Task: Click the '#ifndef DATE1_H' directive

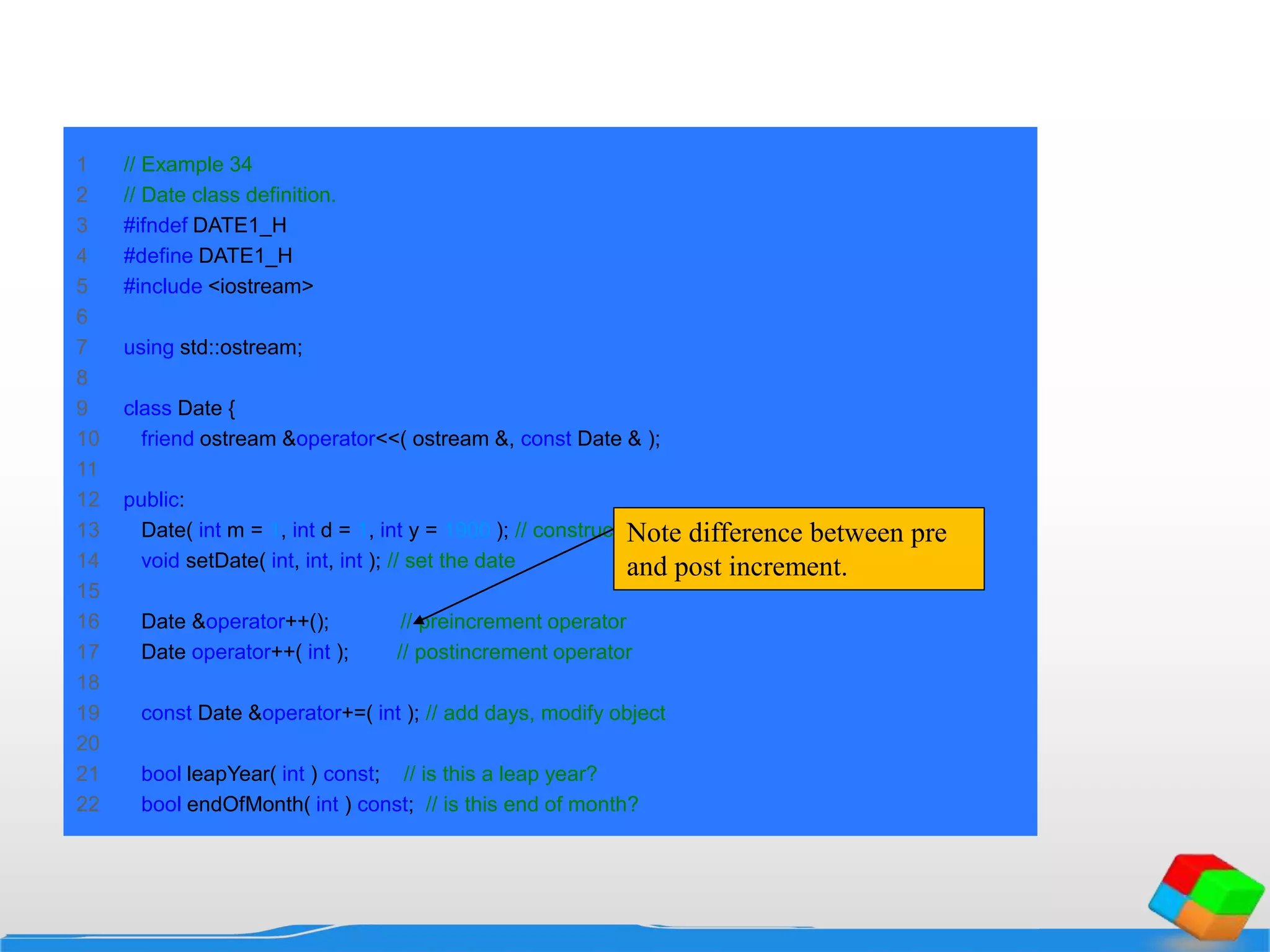Action: pos(205,226)
